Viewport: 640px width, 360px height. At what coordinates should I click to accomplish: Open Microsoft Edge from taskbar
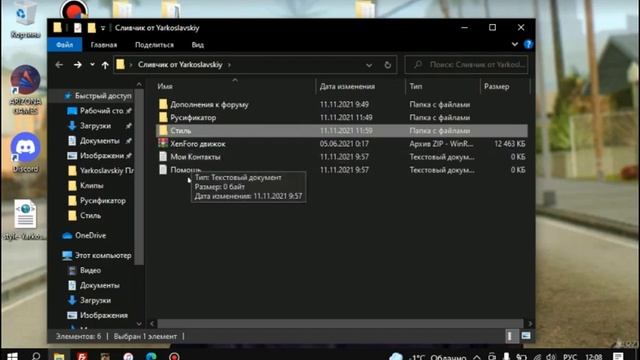tap(151, 356)
